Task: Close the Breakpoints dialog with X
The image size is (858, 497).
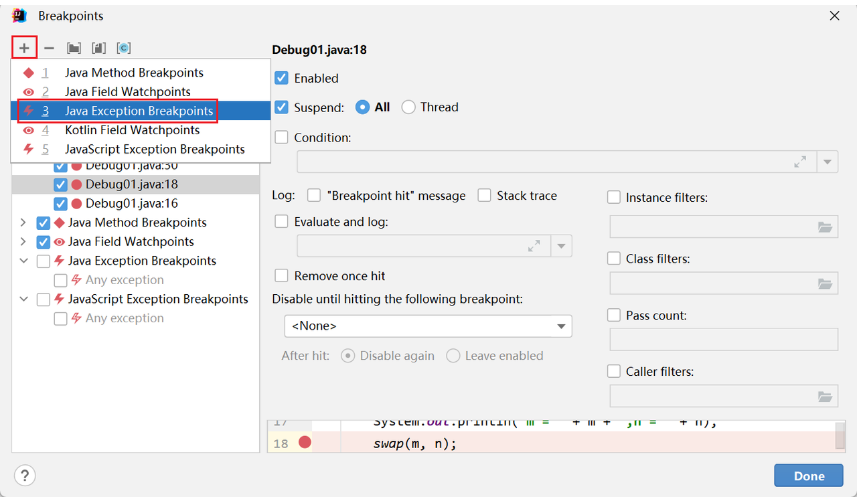Action: point(834,15)
